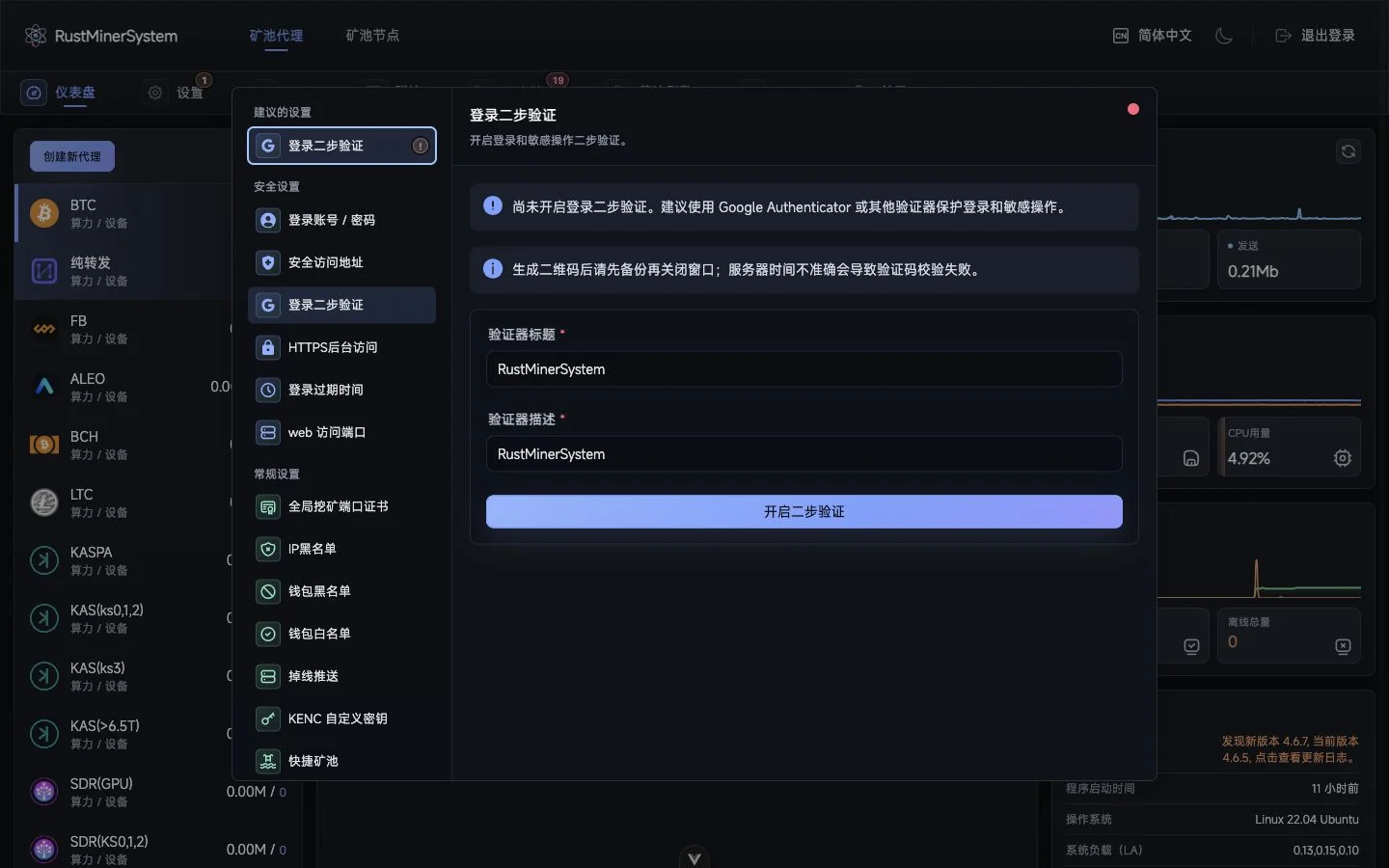Image resolution: width=1389 pixels, height=868 pixels.
Task: Open suggested 登录二步验证 item with warning badge
Action: [x=341, y=146]
